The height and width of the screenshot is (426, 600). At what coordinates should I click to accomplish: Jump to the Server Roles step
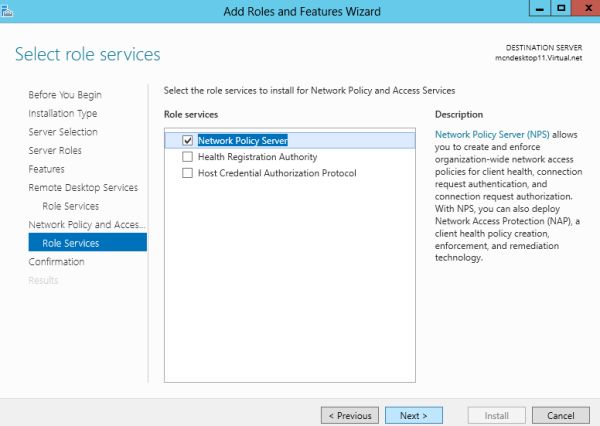(x=55, y=151)
